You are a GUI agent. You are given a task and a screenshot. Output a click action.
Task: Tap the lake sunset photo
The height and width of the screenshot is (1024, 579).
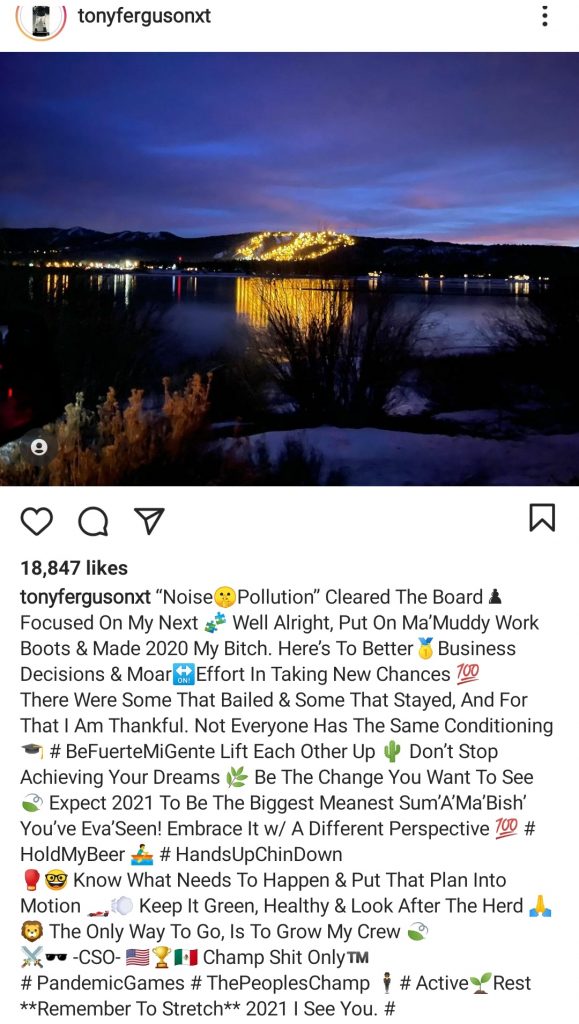(x=289, y=268)
